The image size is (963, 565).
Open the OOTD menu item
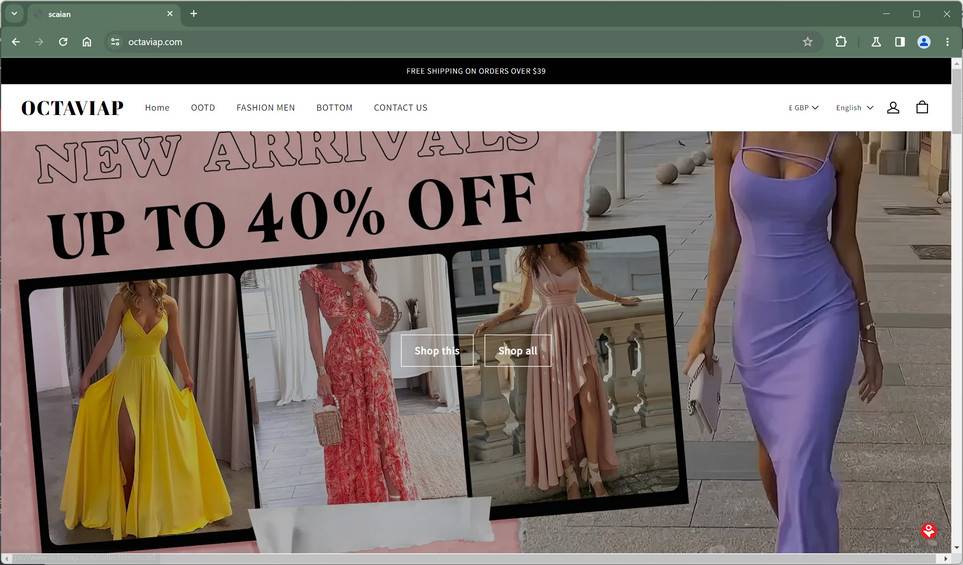click(x=203, y=107)
